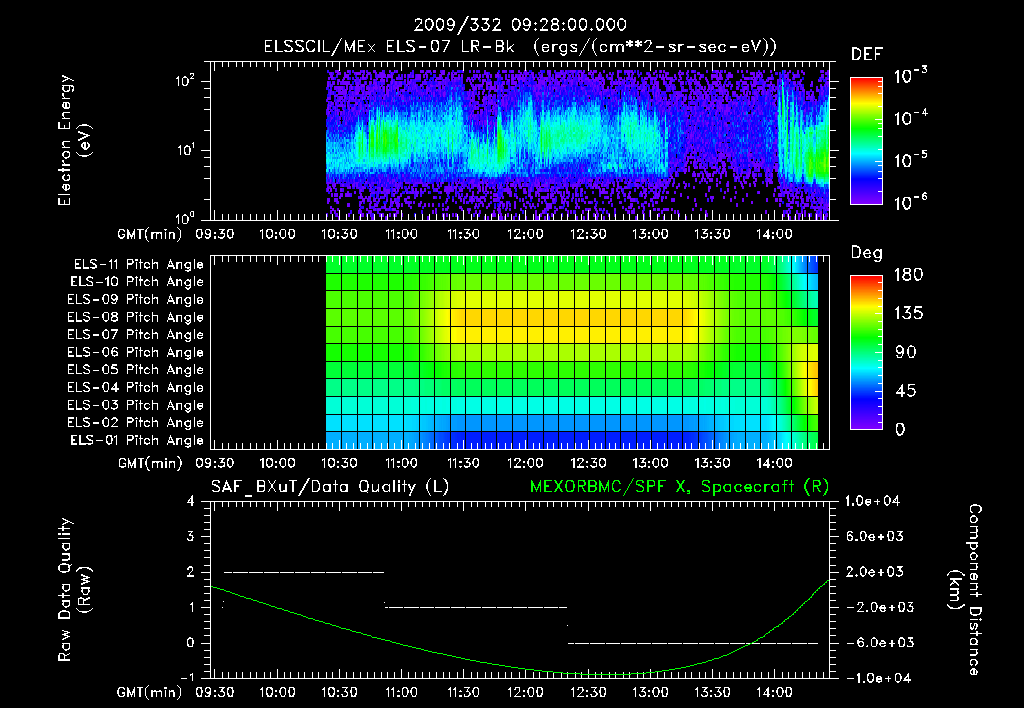Click the Raw Data Quality (Raw) axis title
The width and height of the screenshot is (1024, 708).
tap(74, 590)
